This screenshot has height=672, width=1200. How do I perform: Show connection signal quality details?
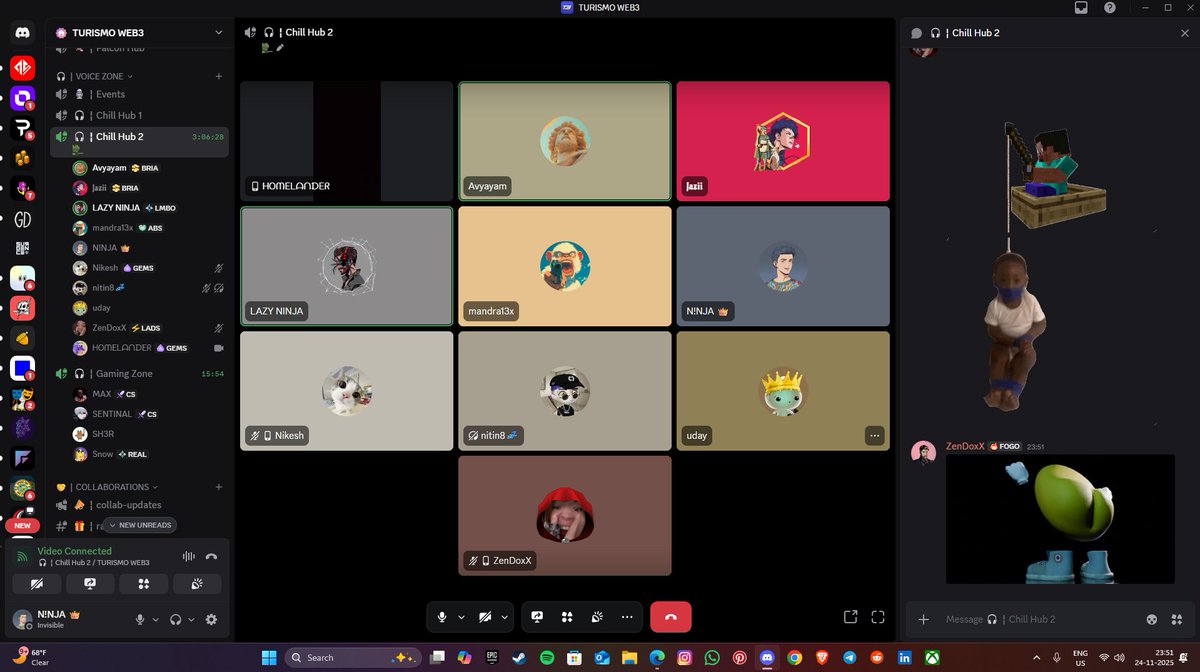pos(23,556)
